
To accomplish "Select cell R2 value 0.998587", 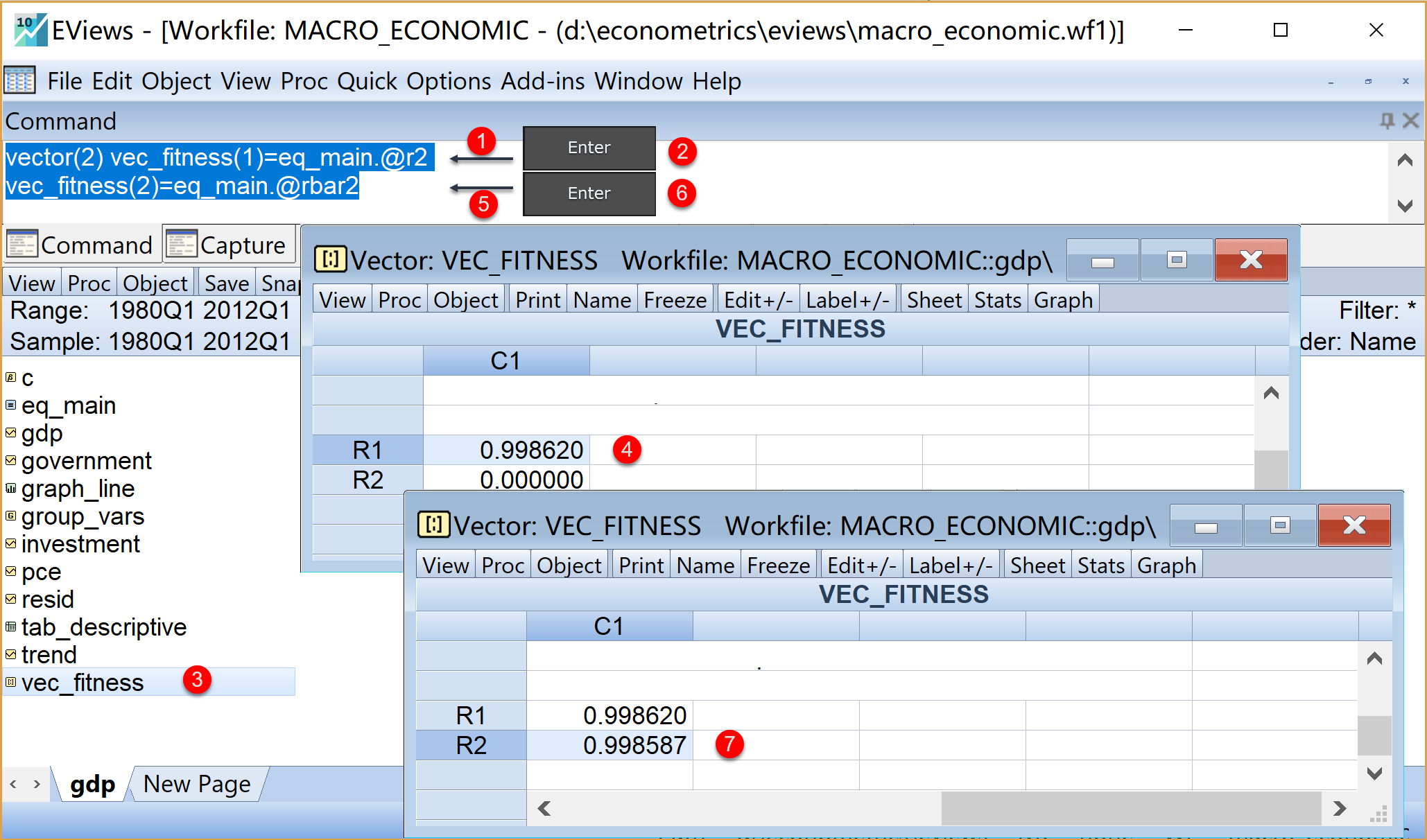I will [x=610, y=745].
